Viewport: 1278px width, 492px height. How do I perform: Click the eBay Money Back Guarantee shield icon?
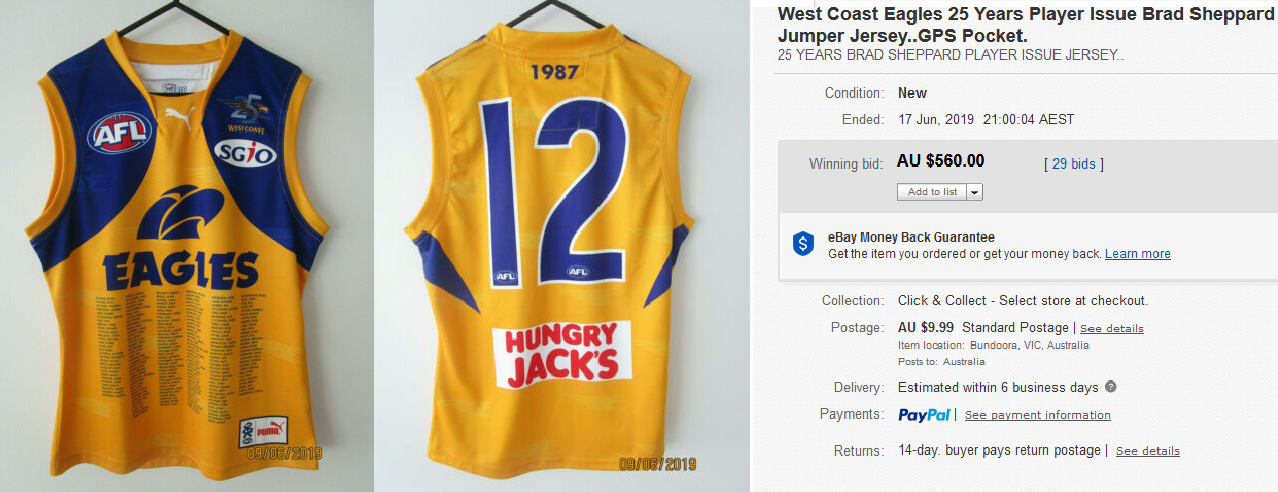pyautogui.click(x=803, y=244)
